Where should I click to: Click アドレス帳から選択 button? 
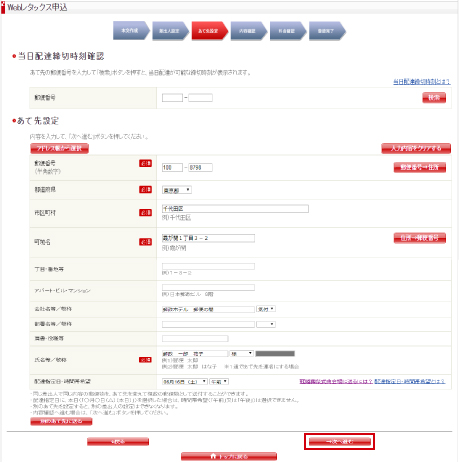59,148
